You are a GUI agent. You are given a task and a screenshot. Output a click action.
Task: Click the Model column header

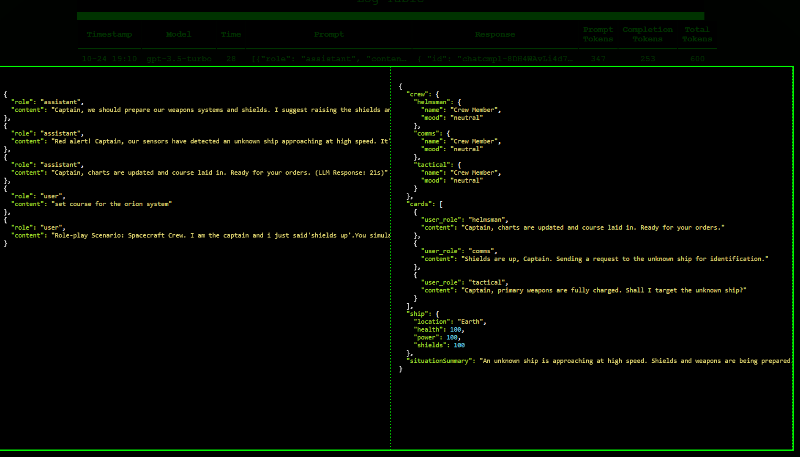click(179, 34)
